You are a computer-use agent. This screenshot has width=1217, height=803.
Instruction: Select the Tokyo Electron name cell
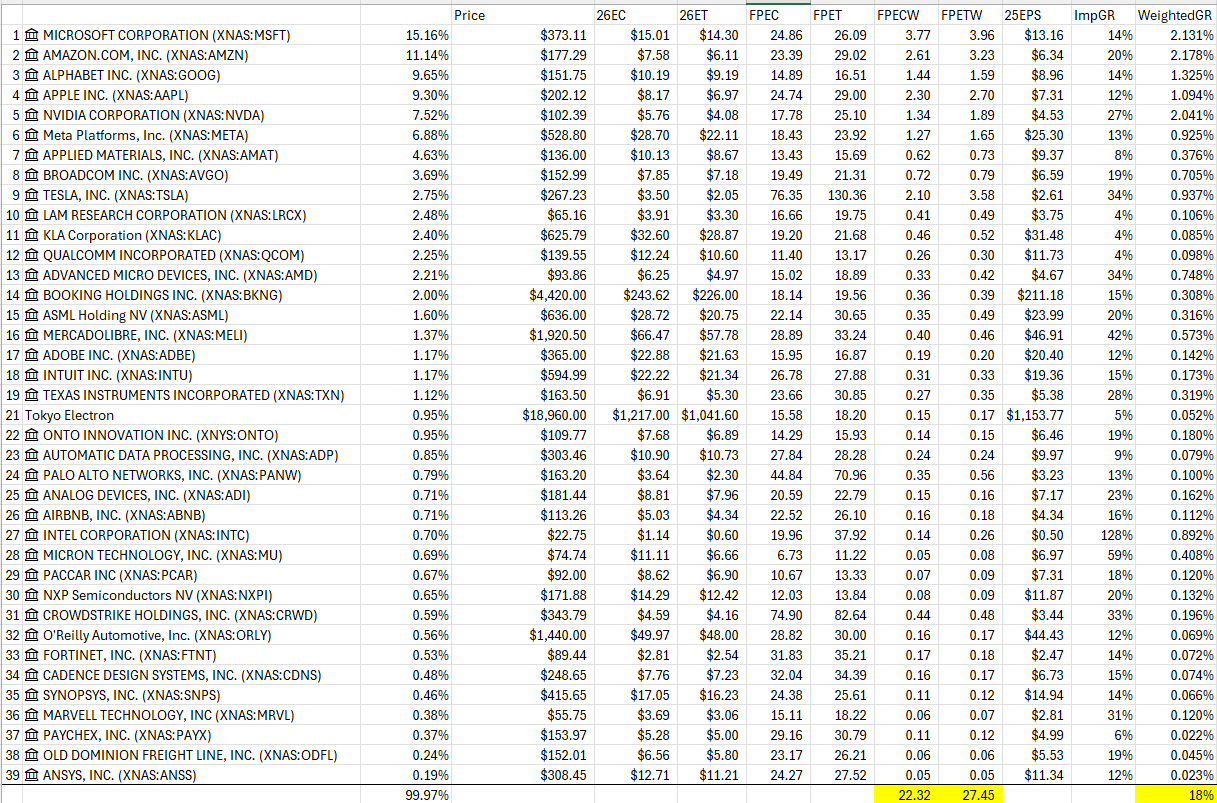[191, 415]
